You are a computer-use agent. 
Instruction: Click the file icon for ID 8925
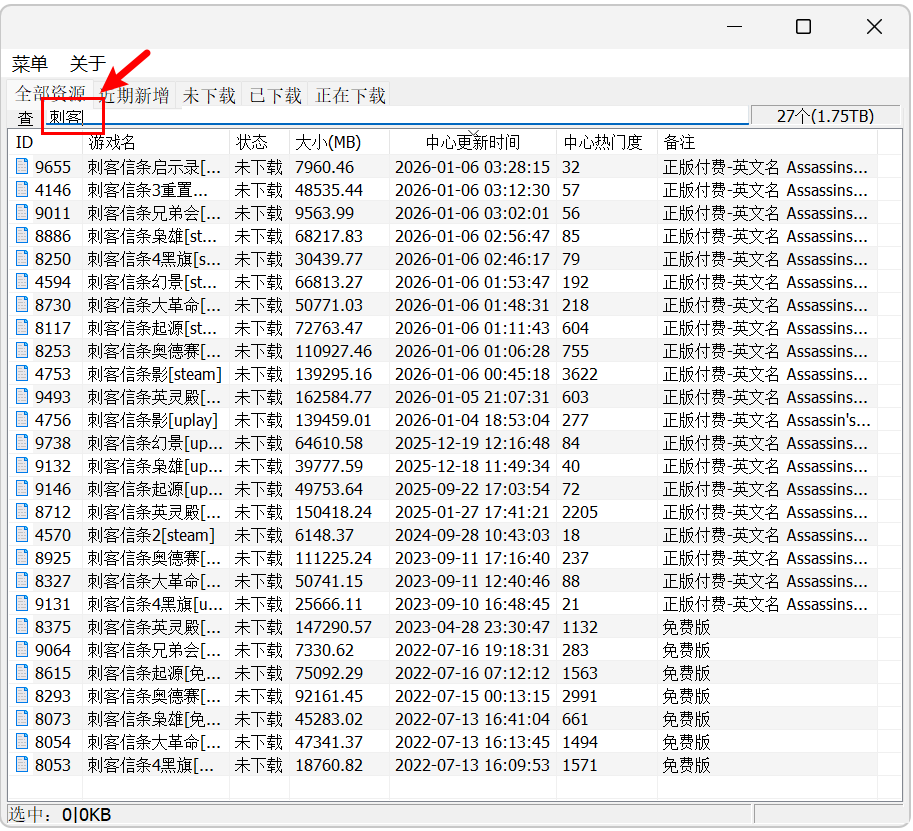22,558
